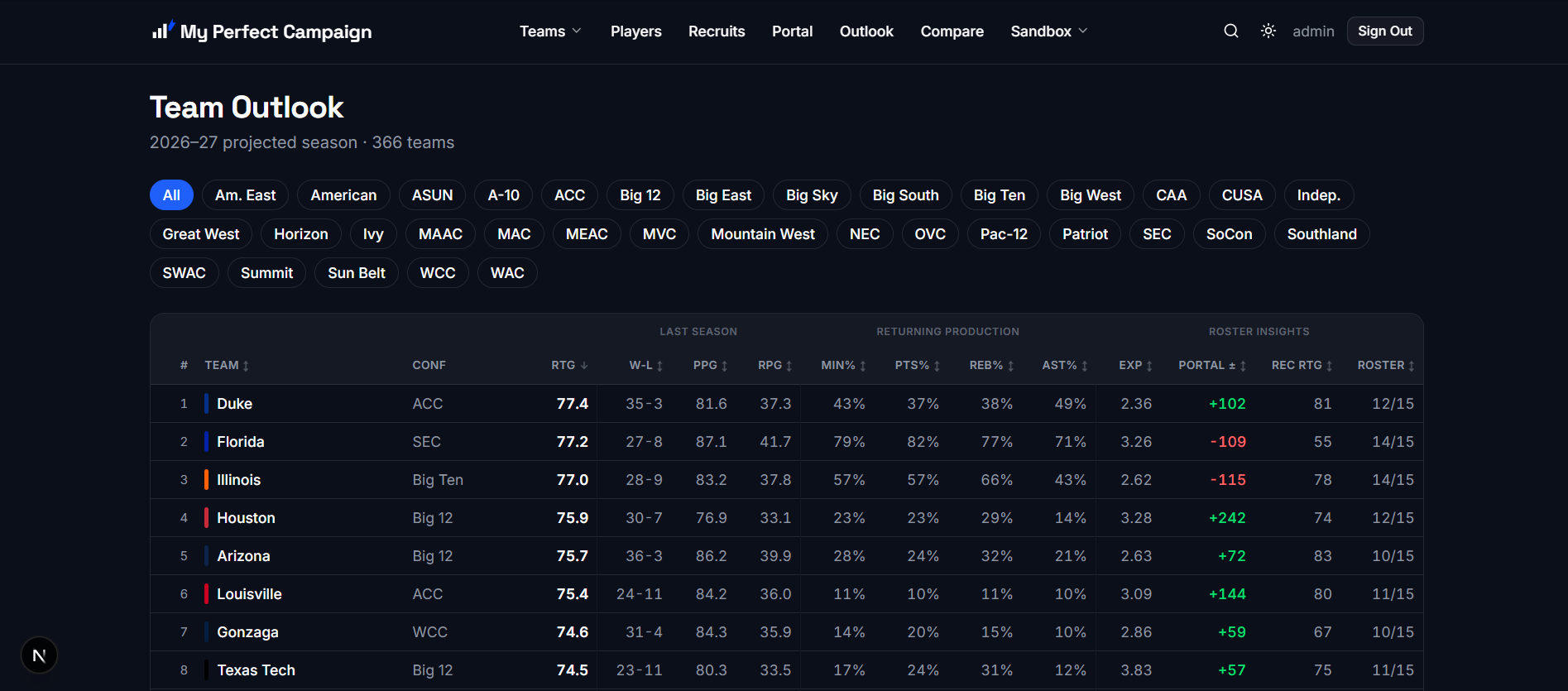Toggle the light/dark theme sun icon

coord(1268,31)
